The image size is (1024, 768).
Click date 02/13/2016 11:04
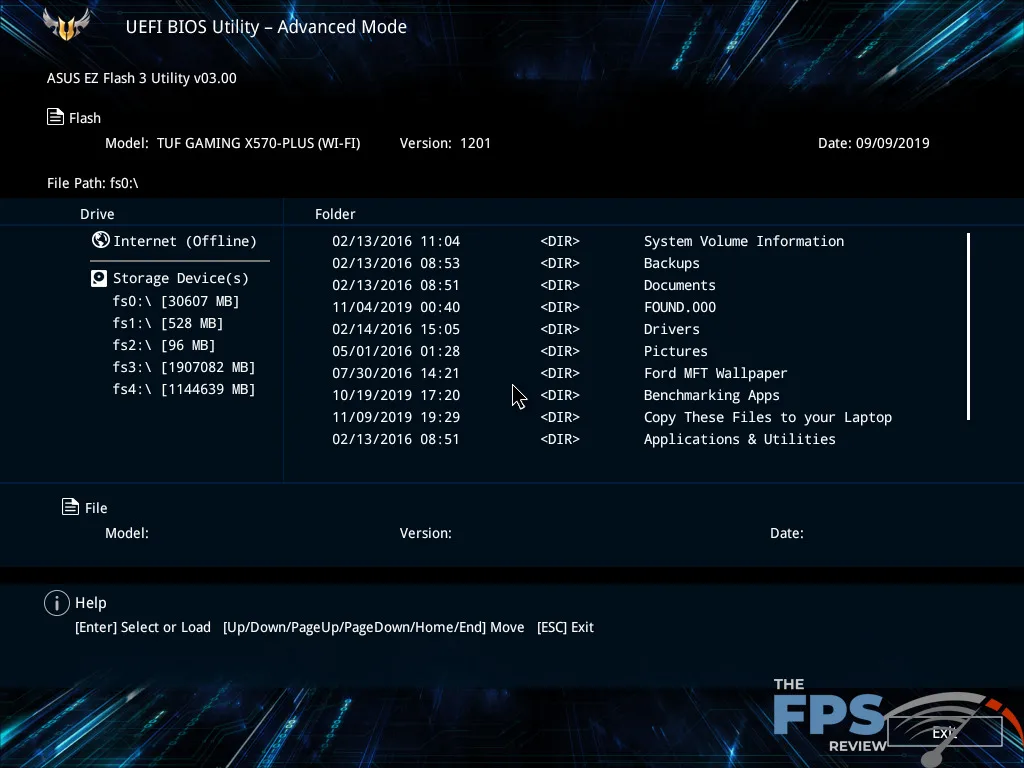pyautogui.click(x=396, y=241)
